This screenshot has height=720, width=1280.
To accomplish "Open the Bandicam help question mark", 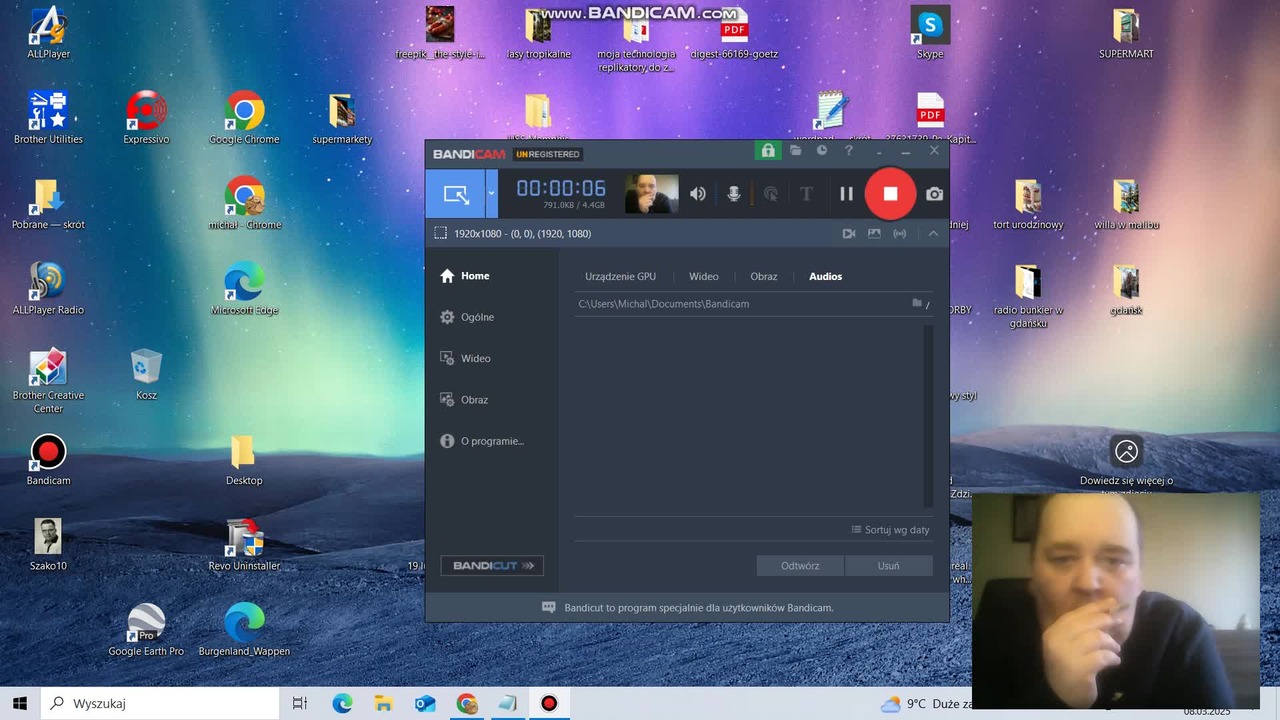I will tap(849, 151).
